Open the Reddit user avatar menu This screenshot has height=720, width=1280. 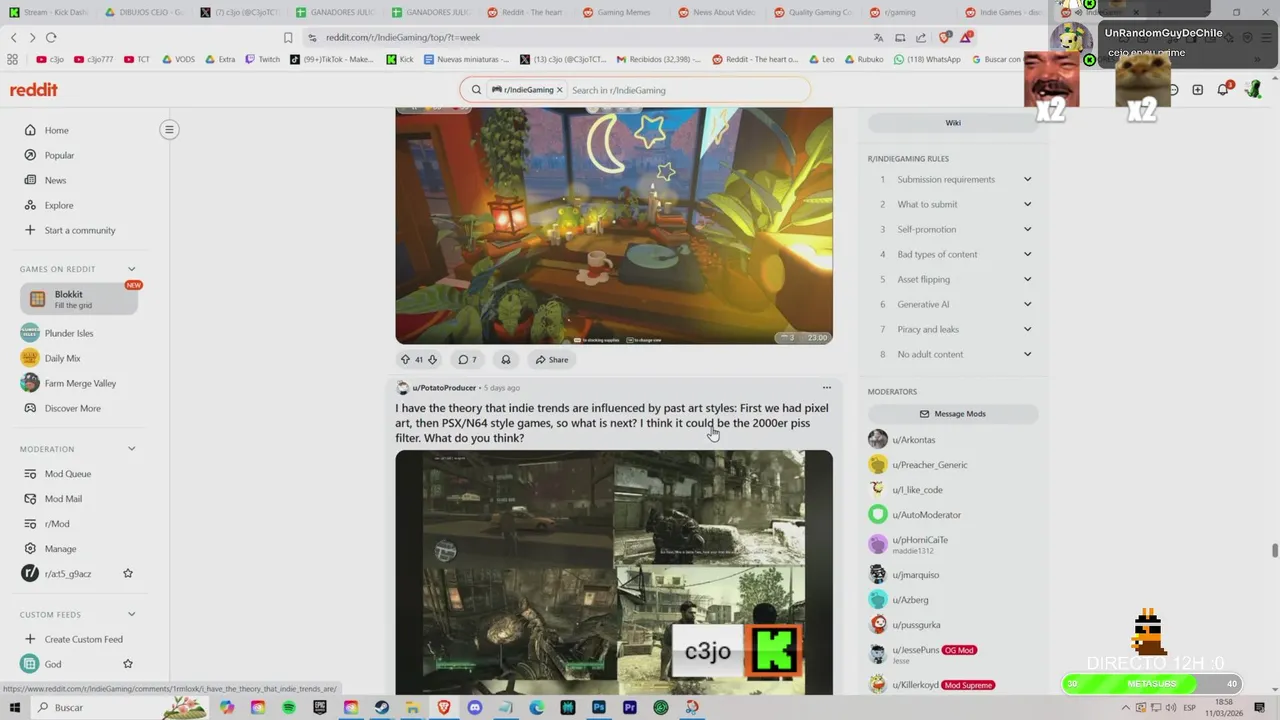tap(1253, 90)
